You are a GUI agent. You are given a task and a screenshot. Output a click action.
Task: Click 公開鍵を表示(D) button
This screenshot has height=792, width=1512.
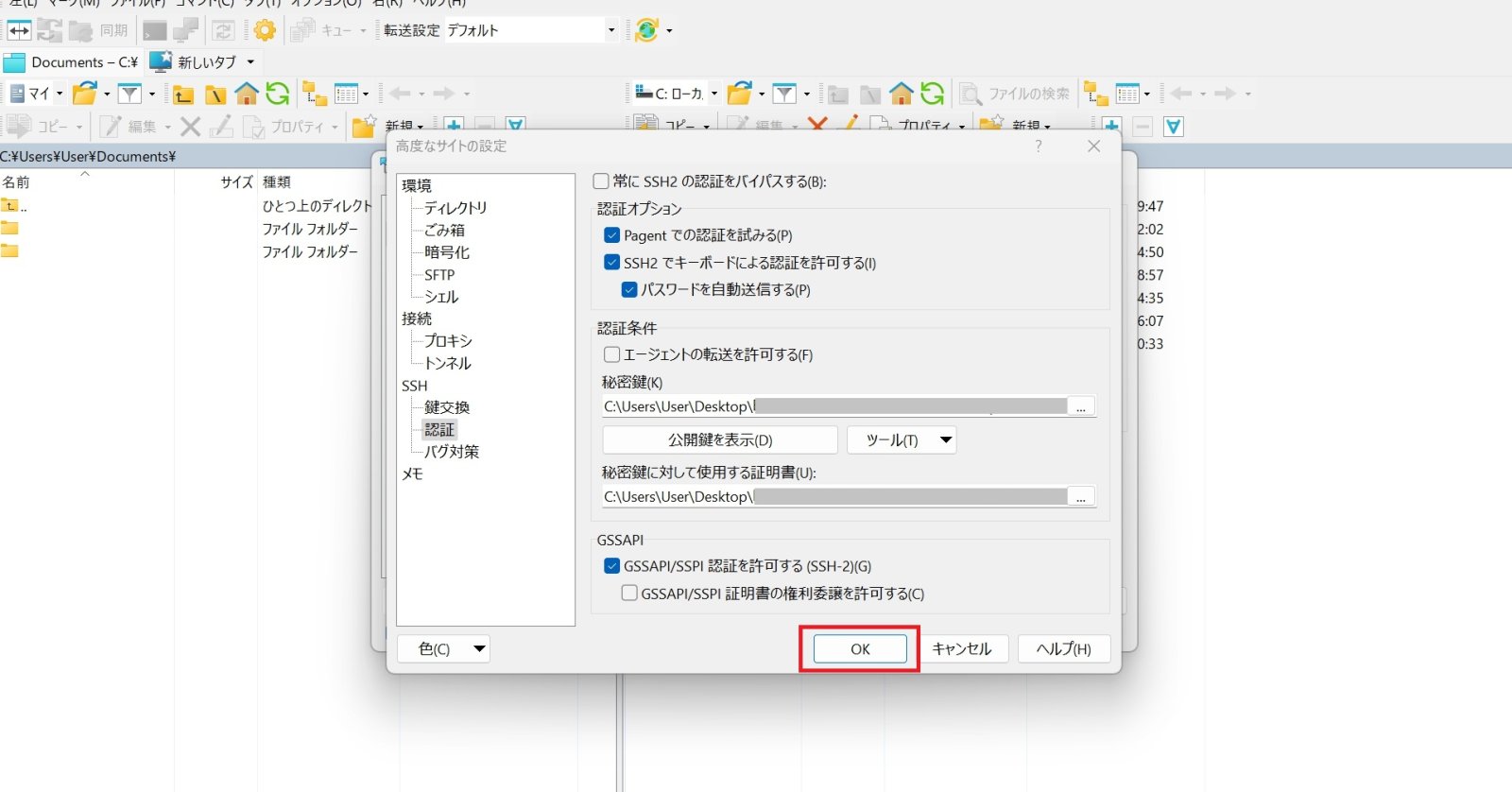tap(720, 439)
